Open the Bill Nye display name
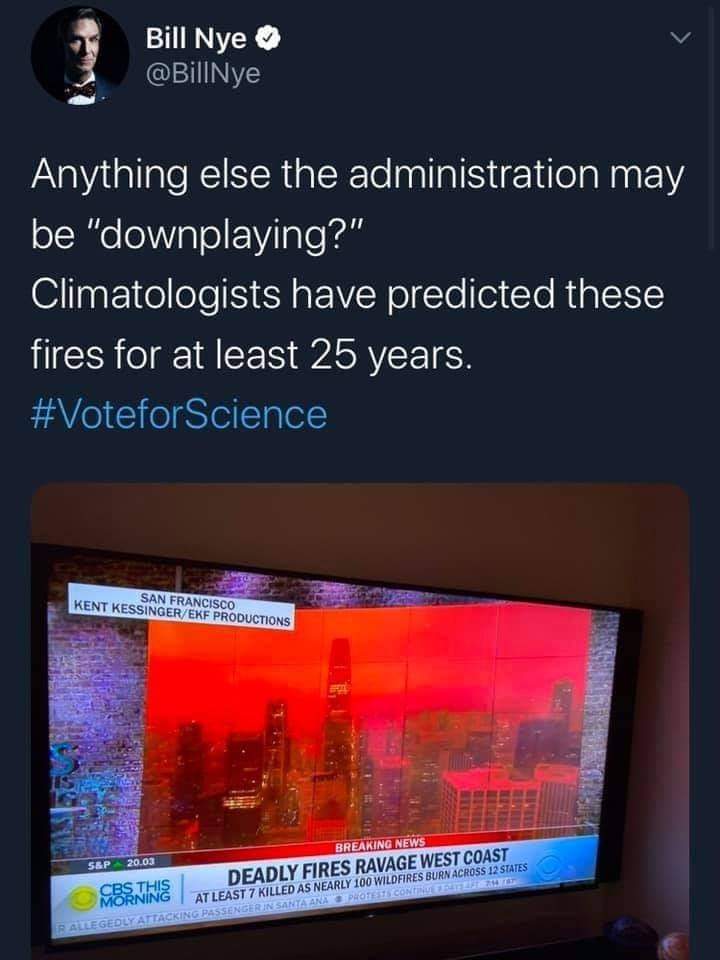 click(x=197, y=40)
